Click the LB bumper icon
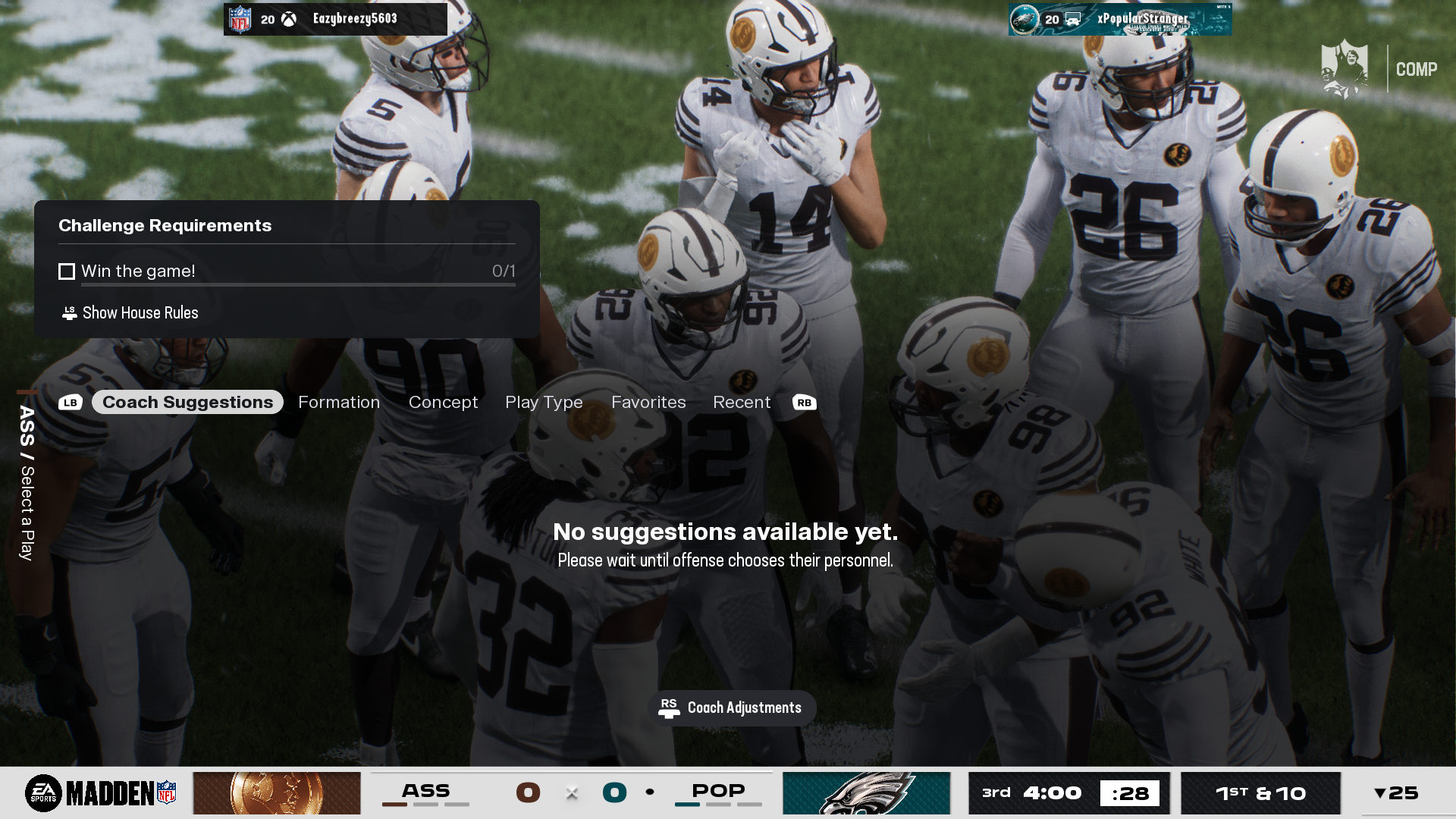Screen dimensions: 1456x819 (71, 403)
